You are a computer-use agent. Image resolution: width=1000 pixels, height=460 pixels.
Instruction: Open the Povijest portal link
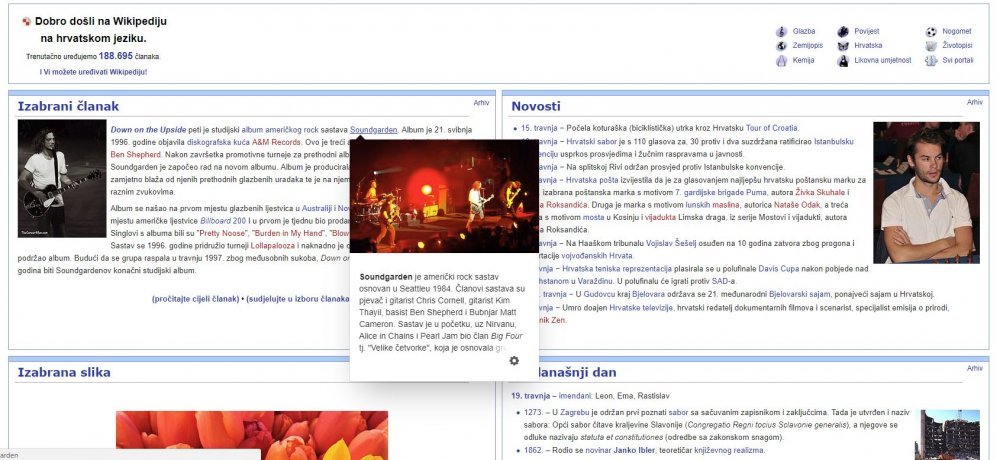click(867, 31)
